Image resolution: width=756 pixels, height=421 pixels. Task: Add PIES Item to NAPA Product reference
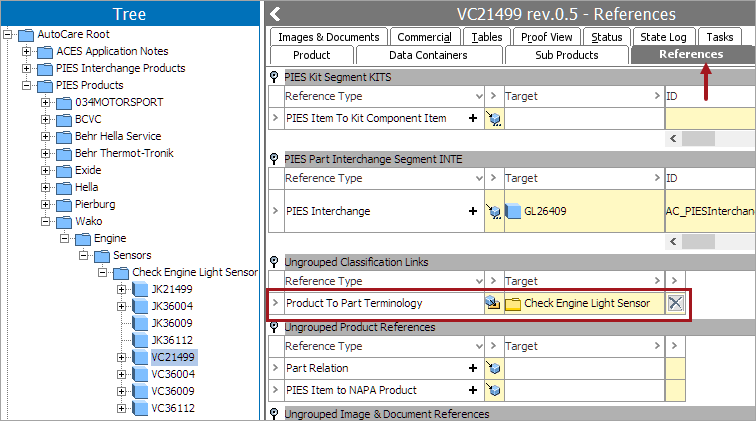pos(472,390)
